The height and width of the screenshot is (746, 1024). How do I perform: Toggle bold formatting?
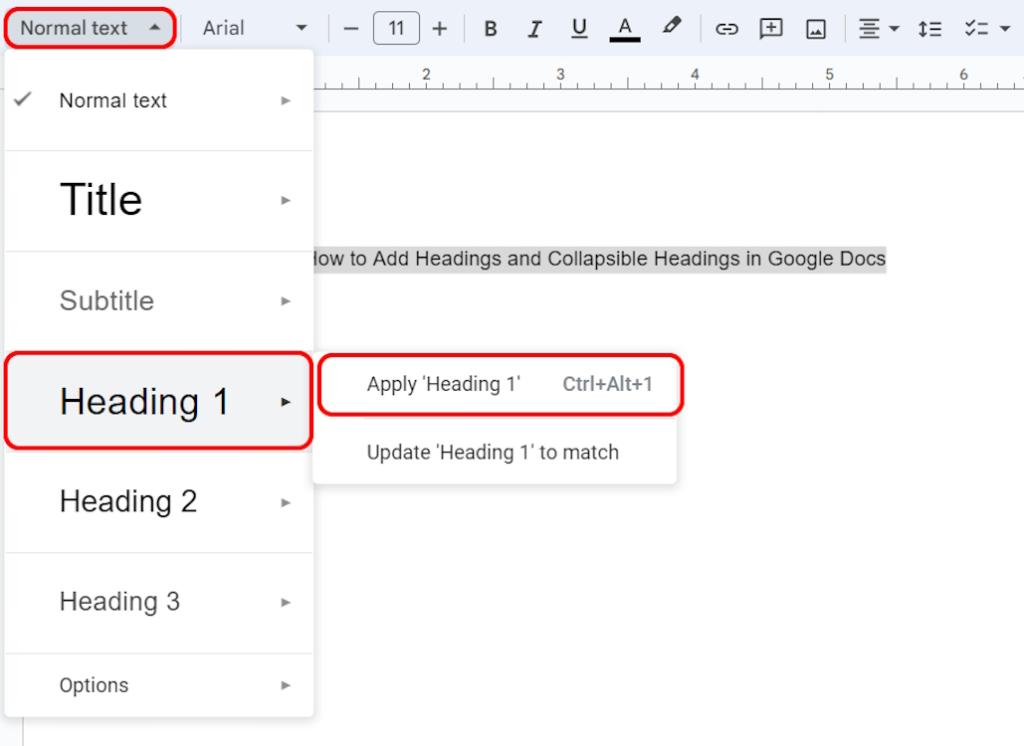[x=490, y=28]
